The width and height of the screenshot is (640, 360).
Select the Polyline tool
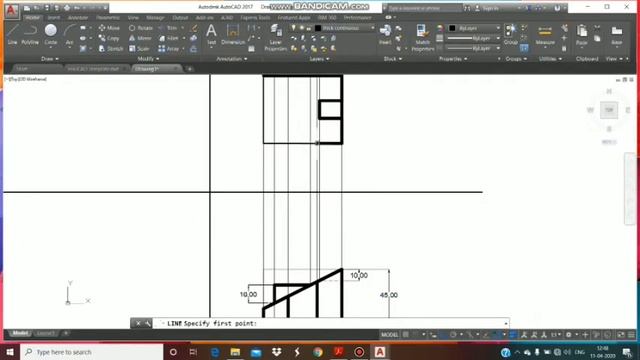click(x=30, y=34)
